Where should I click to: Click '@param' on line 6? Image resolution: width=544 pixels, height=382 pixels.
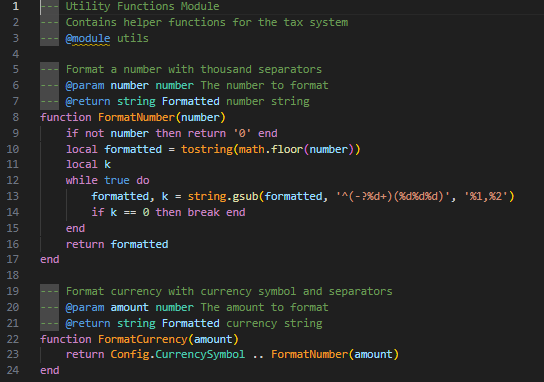tap(85, 85)
